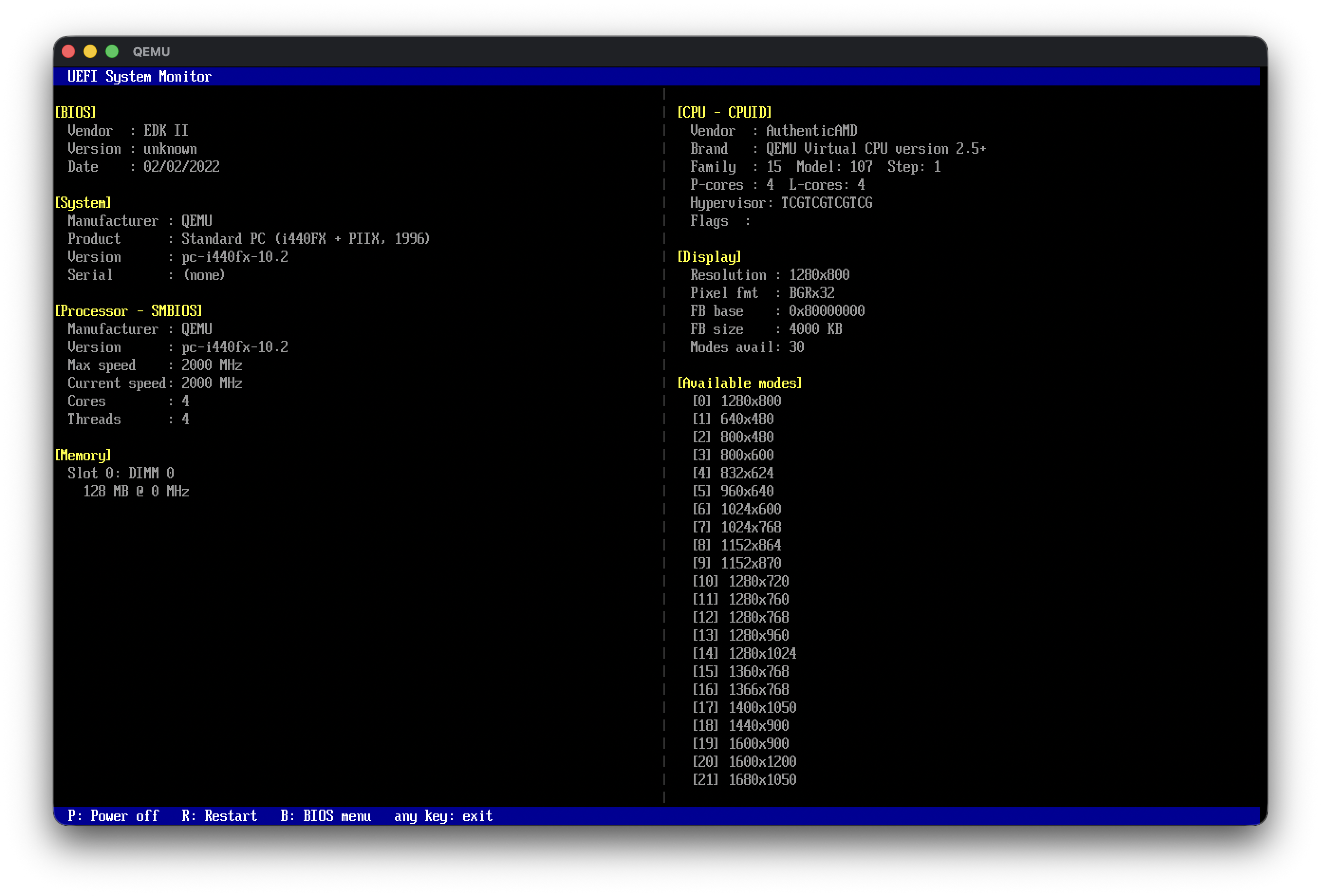Select the [Display] section heading
Viewport: 1321px width, 896px height.
[x=709, y=256]
